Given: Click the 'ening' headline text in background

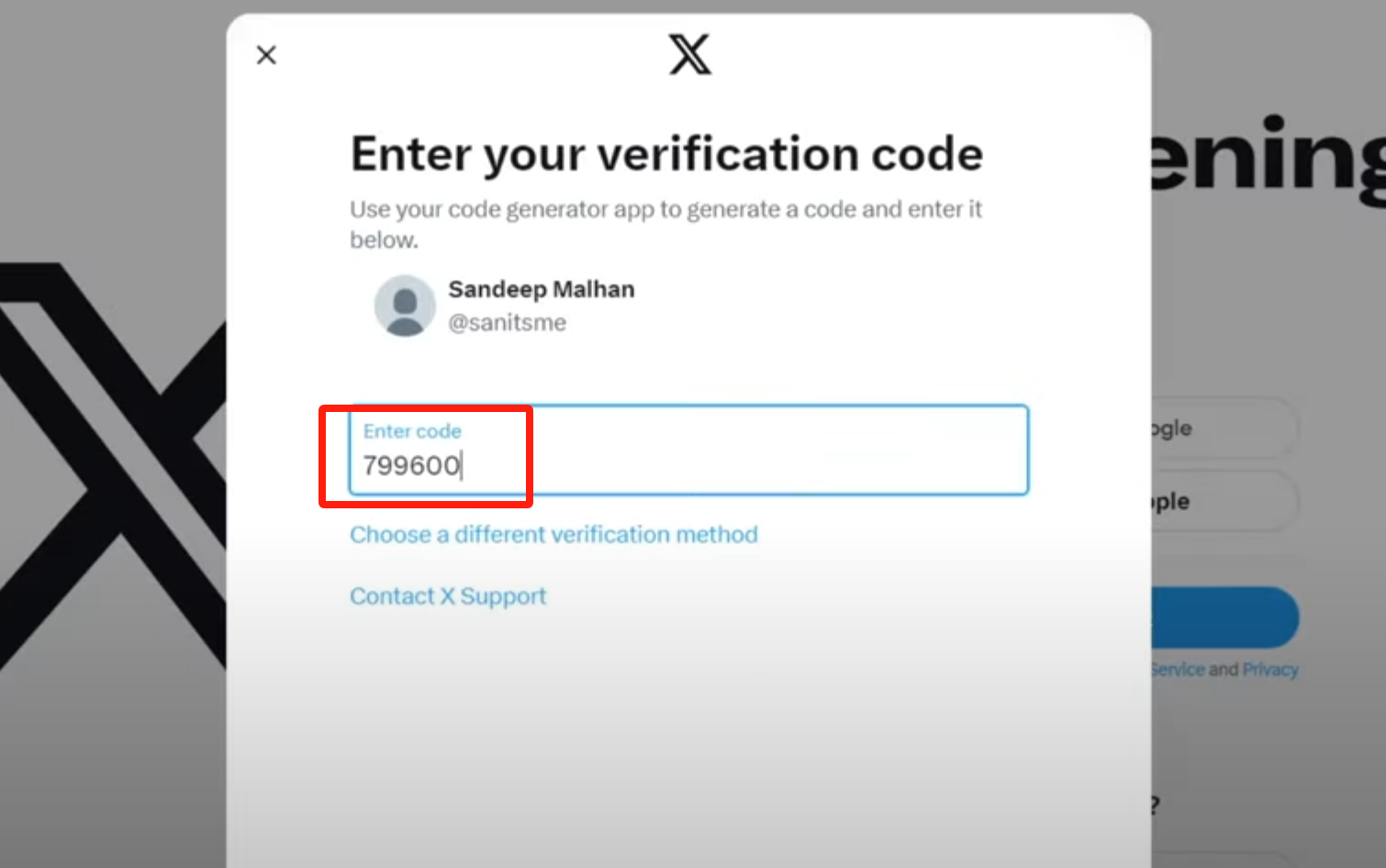Looking at the screenshot, I should 1267,156.
